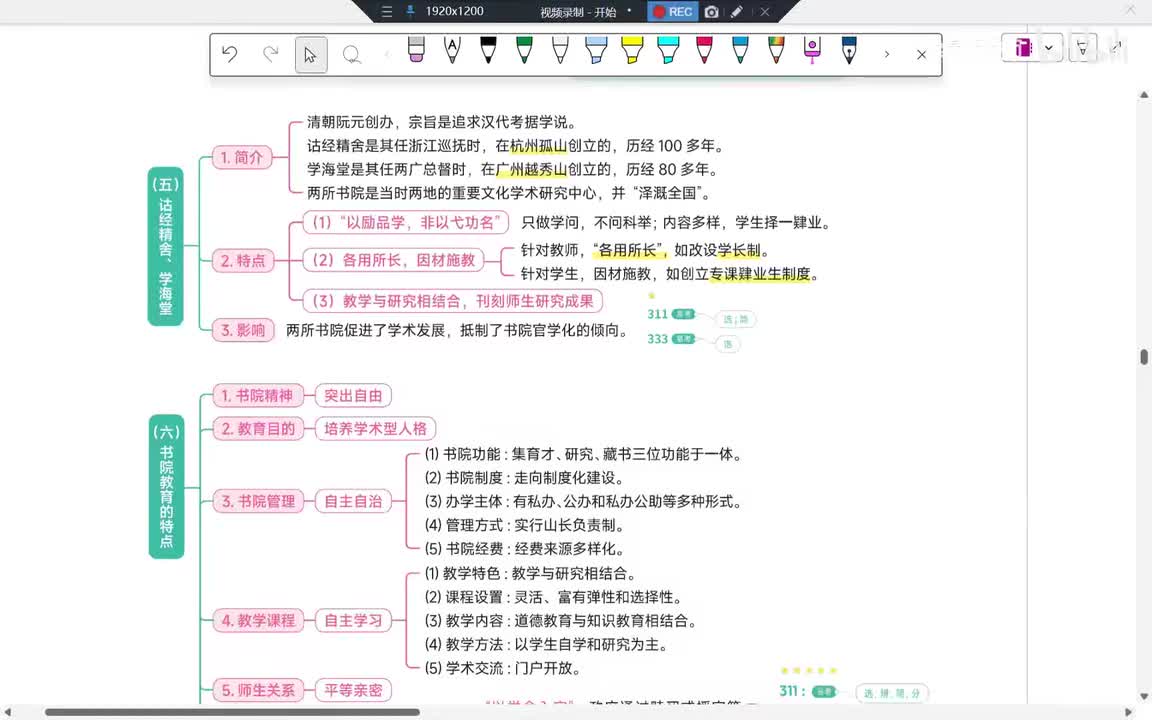The height and width of the screenshot is (720, 1152).
Task: Activate the lasso select tool
Action: pos(352,55)
